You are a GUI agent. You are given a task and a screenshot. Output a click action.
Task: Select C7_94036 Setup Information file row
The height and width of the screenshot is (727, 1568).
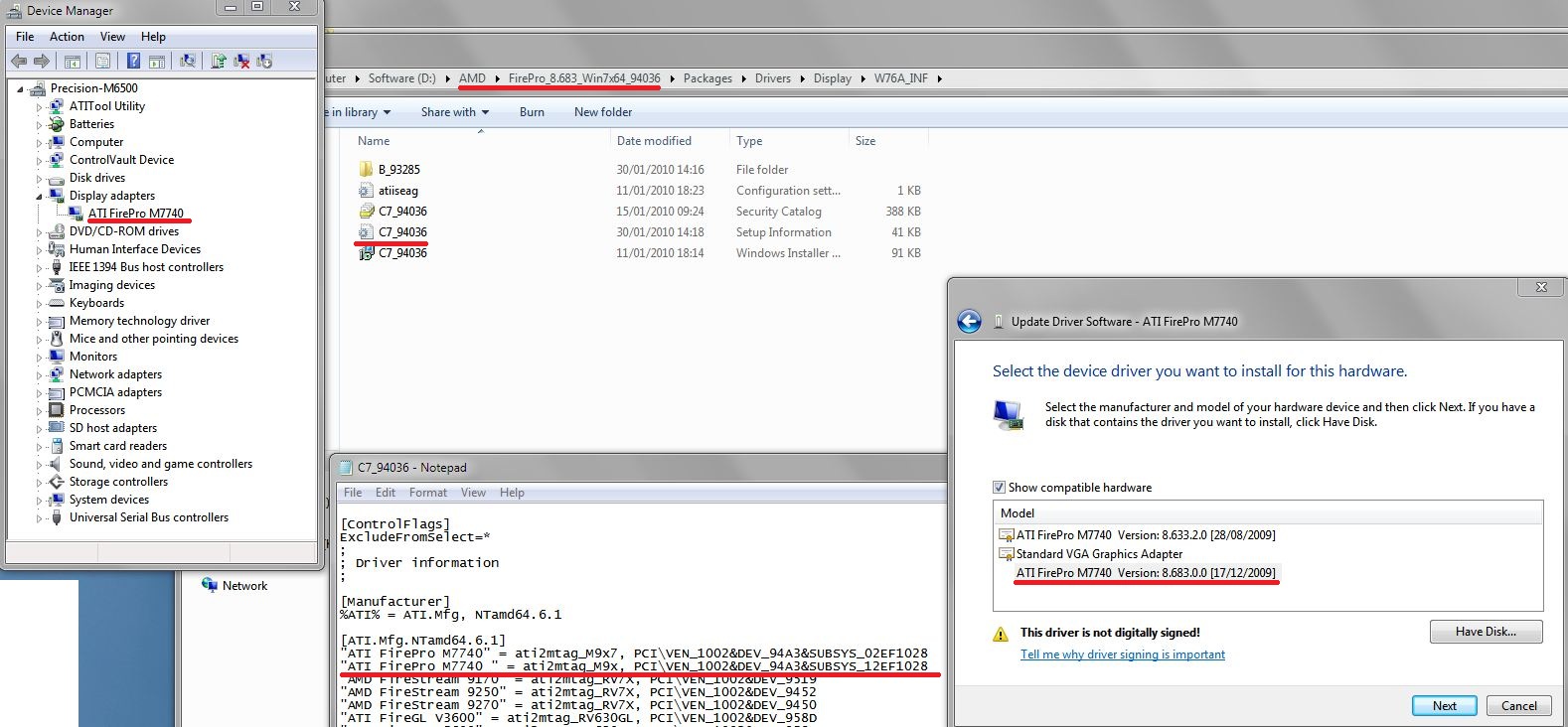tap(639, 232)
